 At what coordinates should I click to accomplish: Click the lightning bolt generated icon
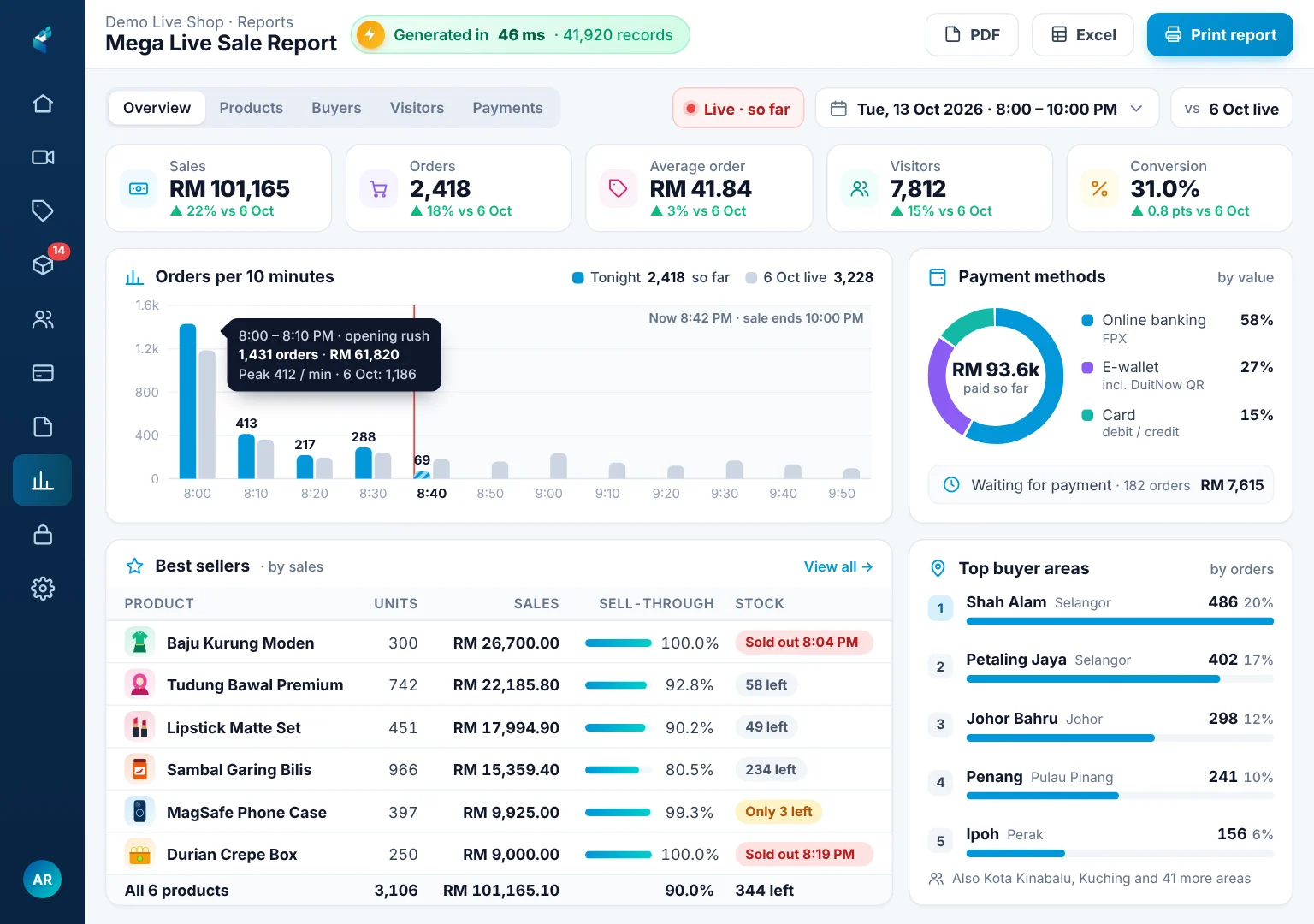[x=370, y=35]
